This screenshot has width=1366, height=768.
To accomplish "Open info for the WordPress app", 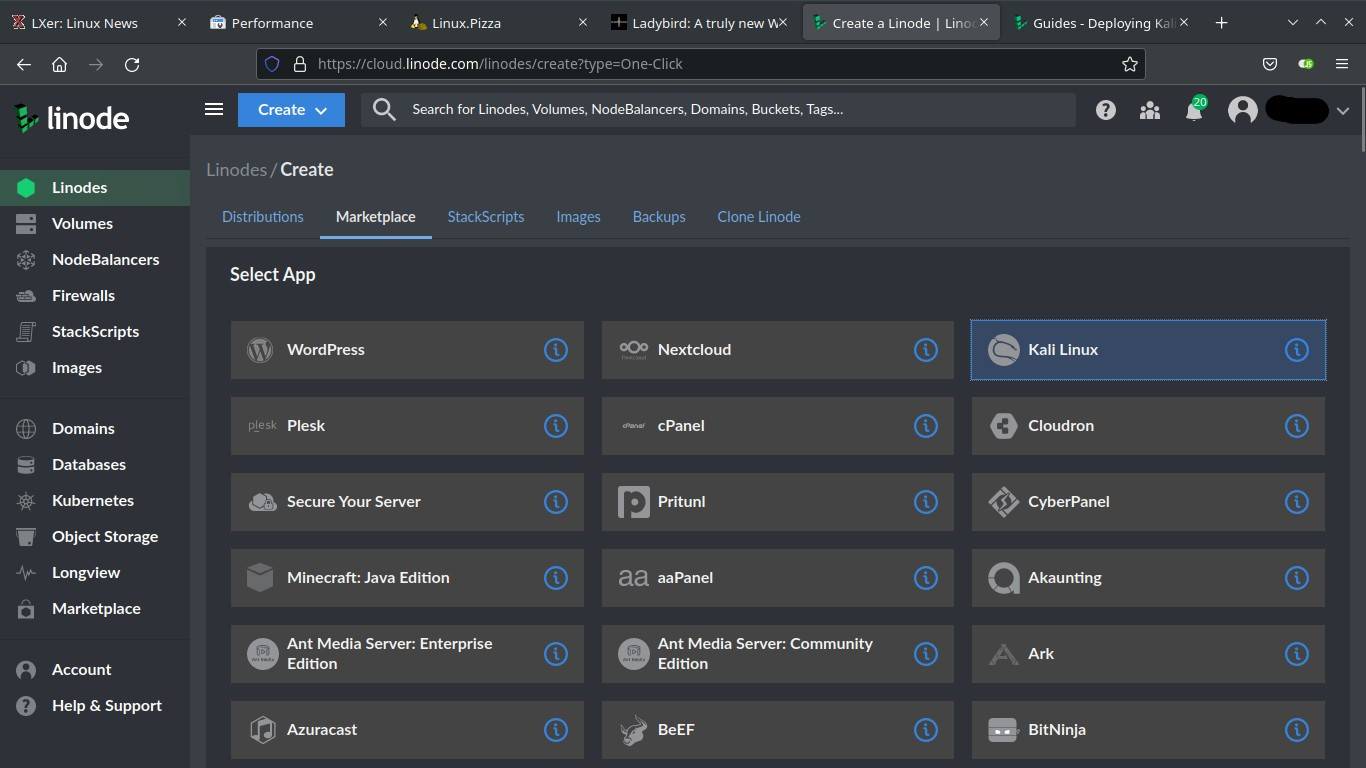I will tap(556, 350).
